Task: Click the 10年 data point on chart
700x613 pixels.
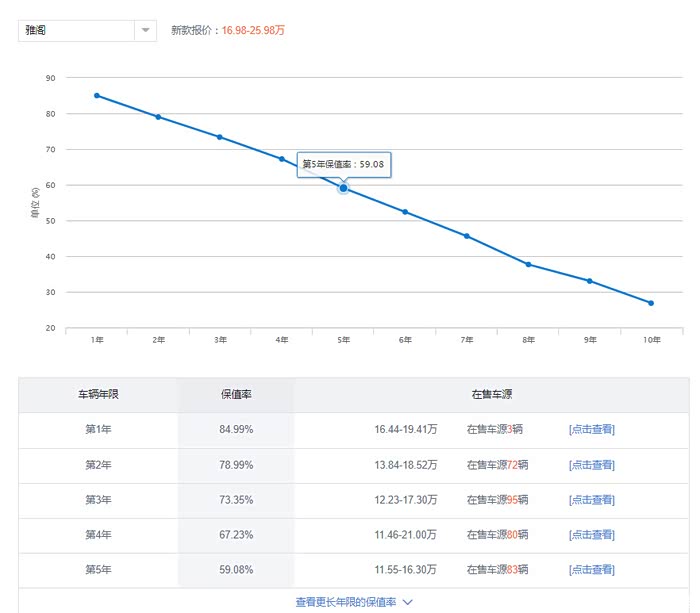Action: (651, 303)
